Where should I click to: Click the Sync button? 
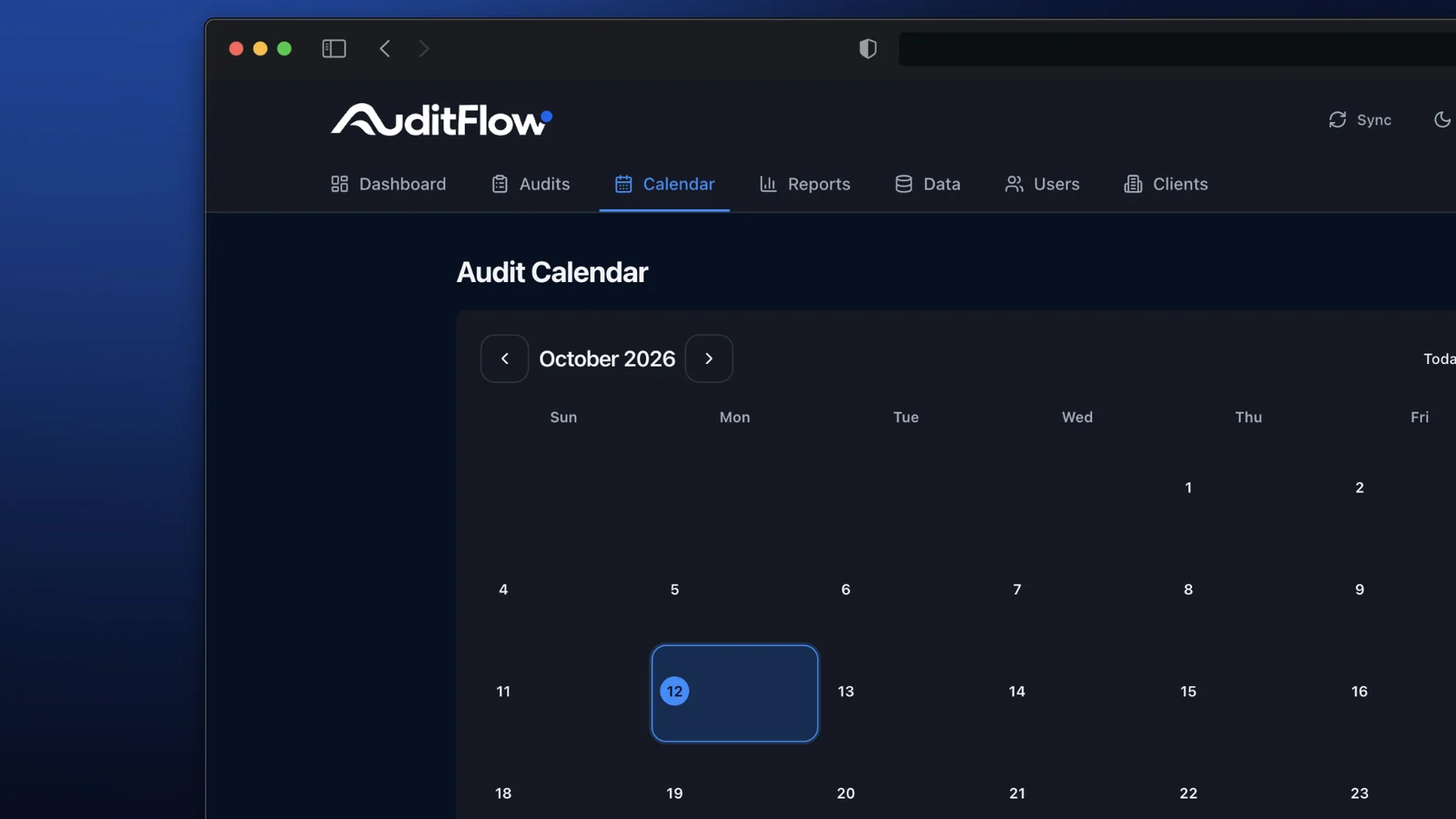(1360, 120)
